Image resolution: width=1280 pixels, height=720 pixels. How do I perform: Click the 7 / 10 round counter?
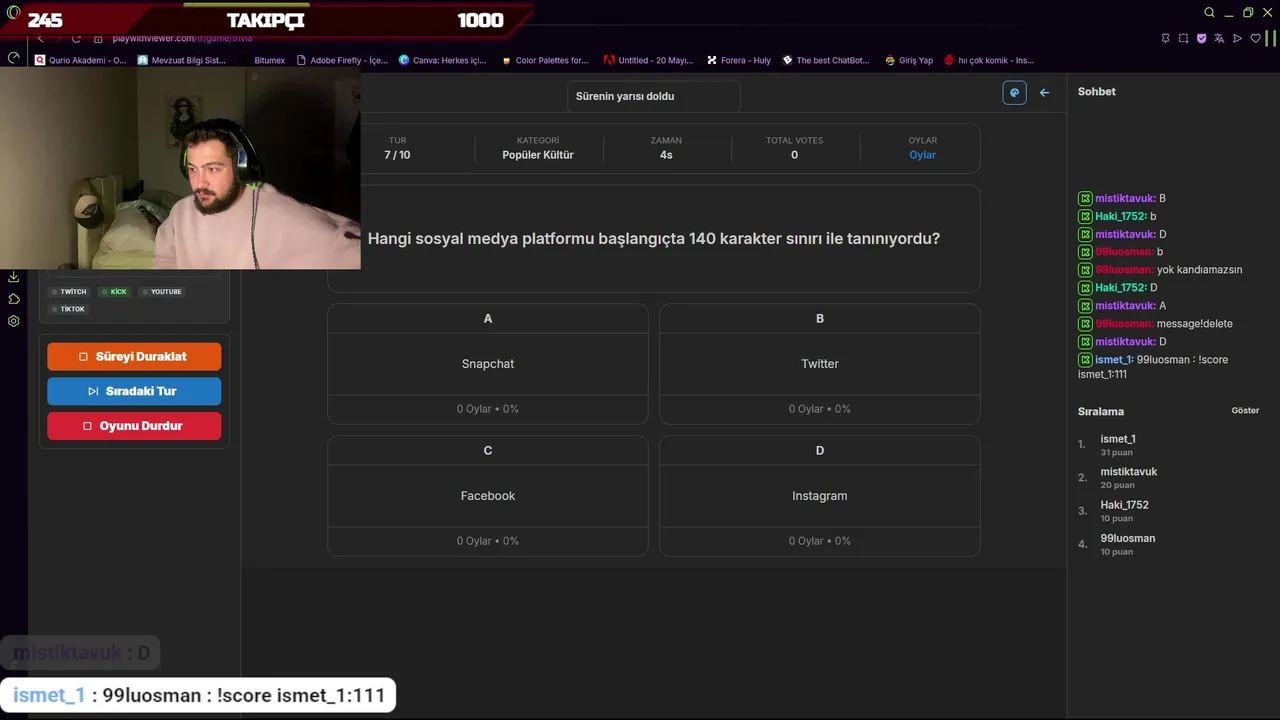tap(397, 155)
